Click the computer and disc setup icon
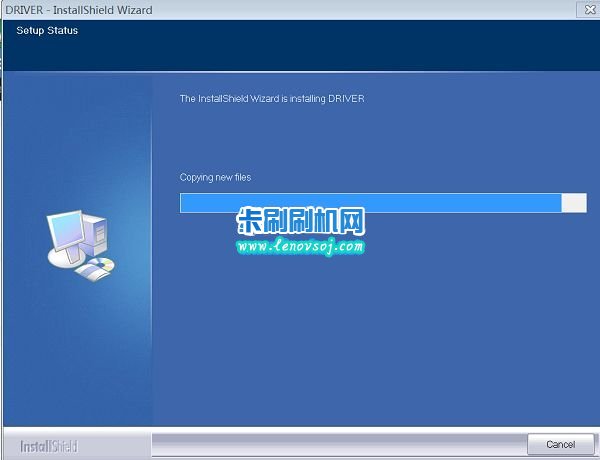The height and width of the screenshot is (460, 600). point(81,246)
